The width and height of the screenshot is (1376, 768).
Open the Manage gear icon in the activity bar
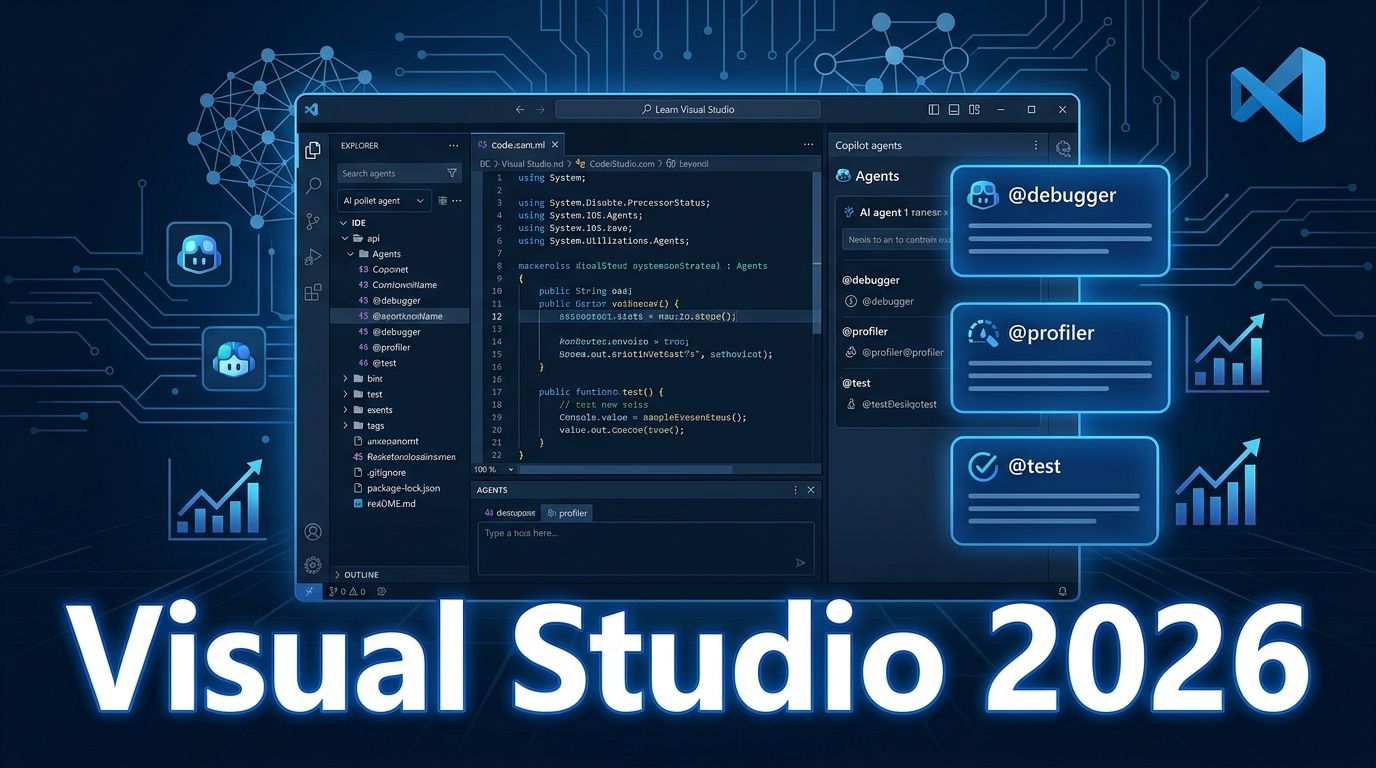(x=313, y=565)
